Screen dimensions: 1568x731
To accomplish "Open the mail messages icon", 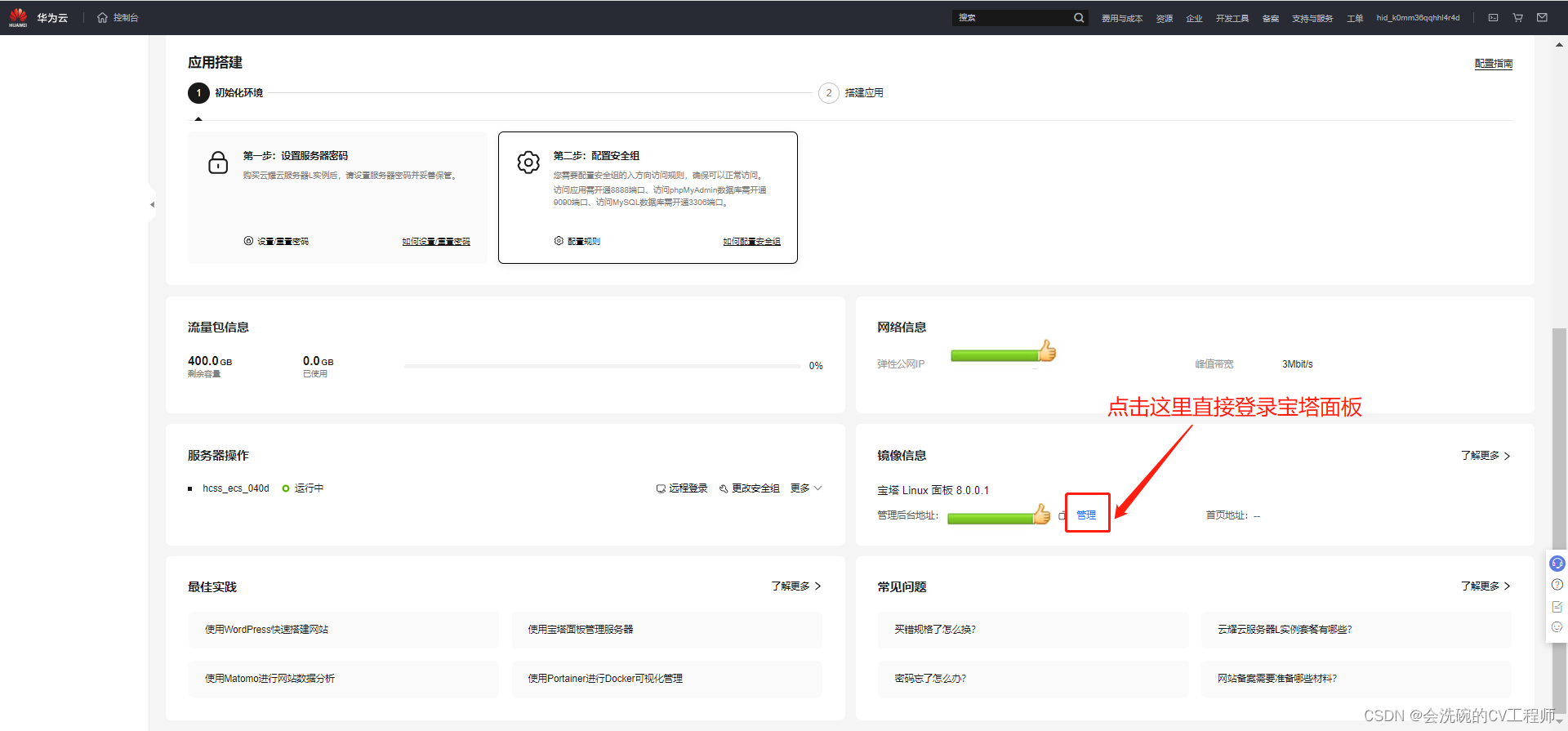I will click(1542, 17).
